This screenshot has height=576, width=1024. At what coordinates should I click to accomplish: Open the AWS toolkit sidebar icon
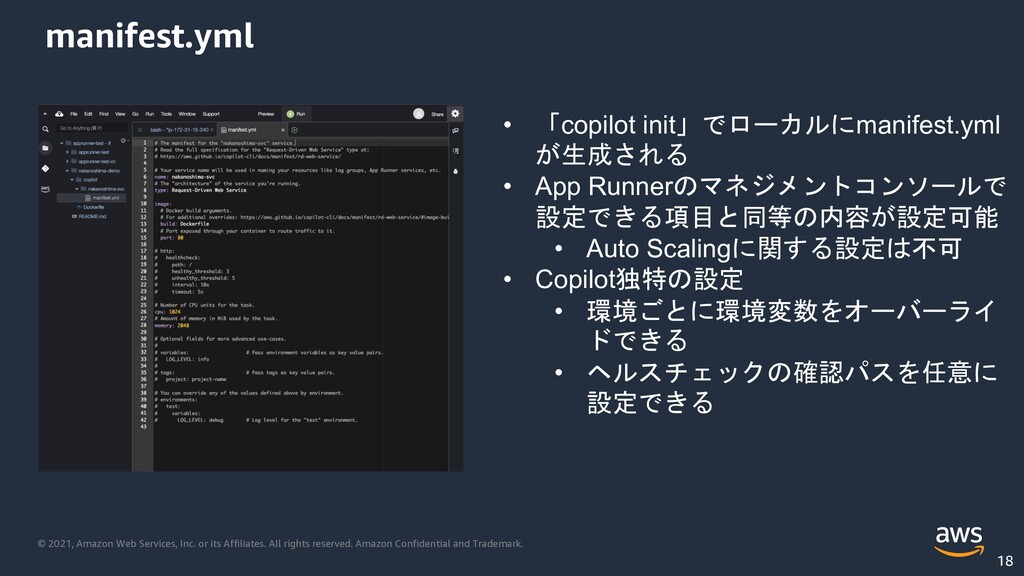[45, 189]
